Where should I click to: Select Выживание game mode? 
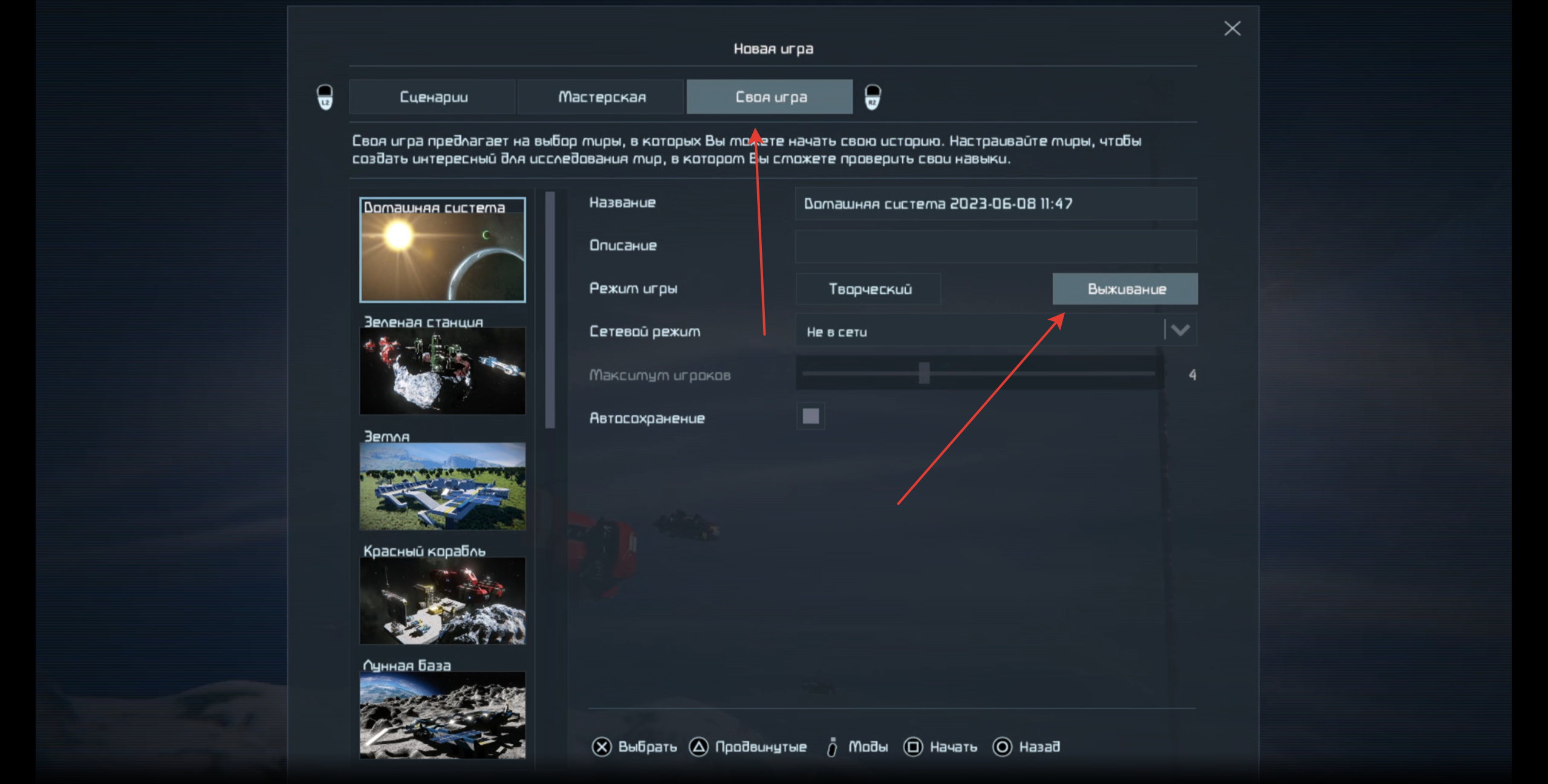point(1125,289)
